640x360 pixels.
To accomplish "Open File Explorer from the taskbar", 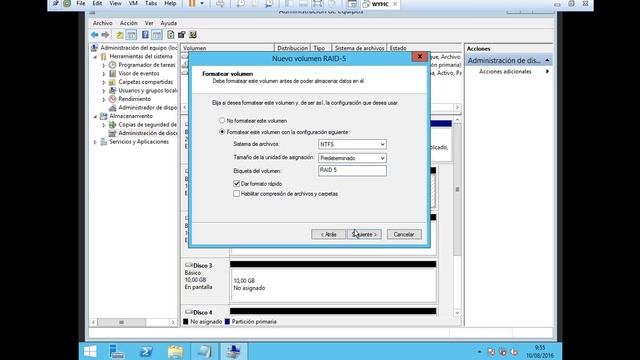I will (x=176, y=351).
